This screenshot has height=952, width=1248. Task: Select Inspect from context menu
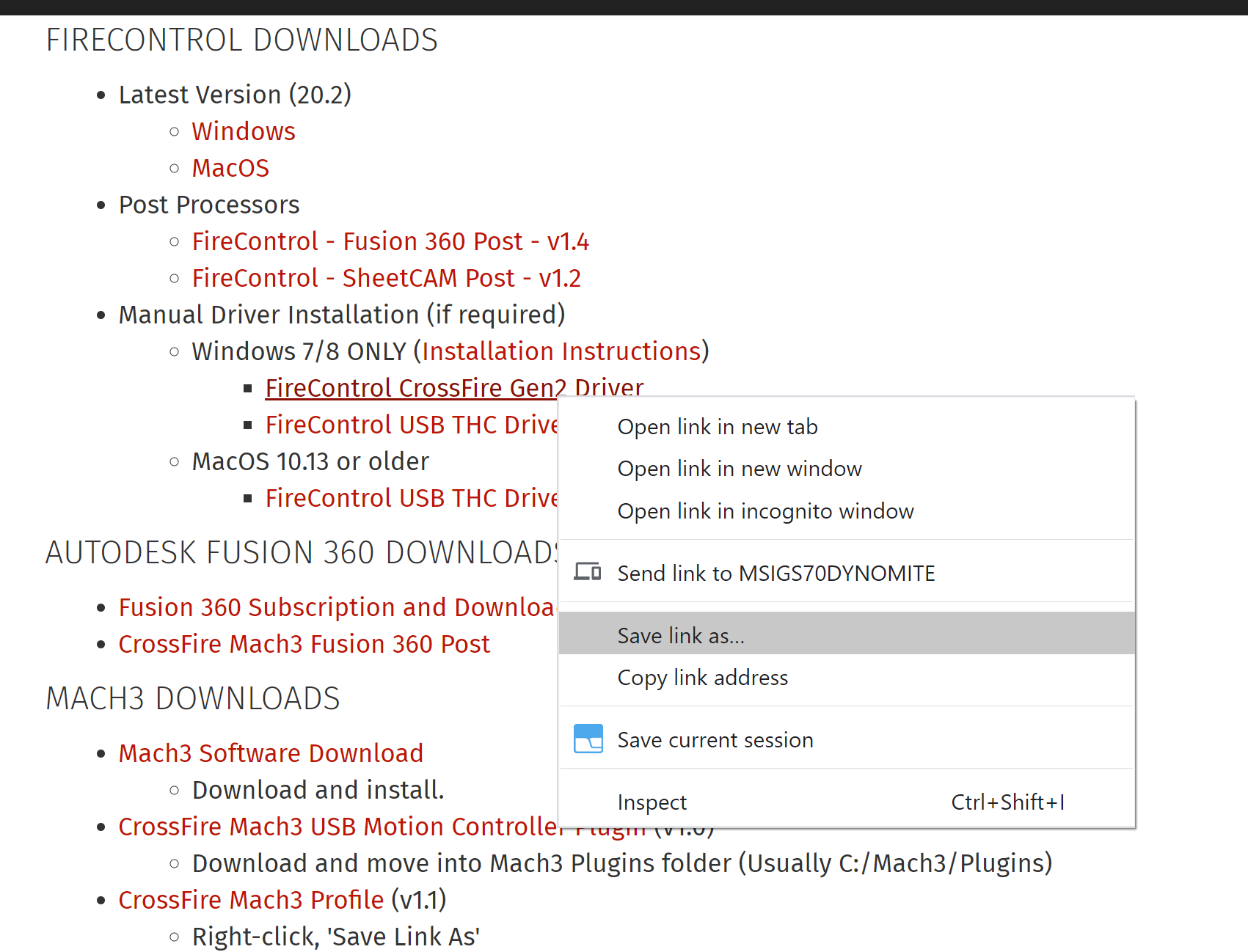click(847, 802)
